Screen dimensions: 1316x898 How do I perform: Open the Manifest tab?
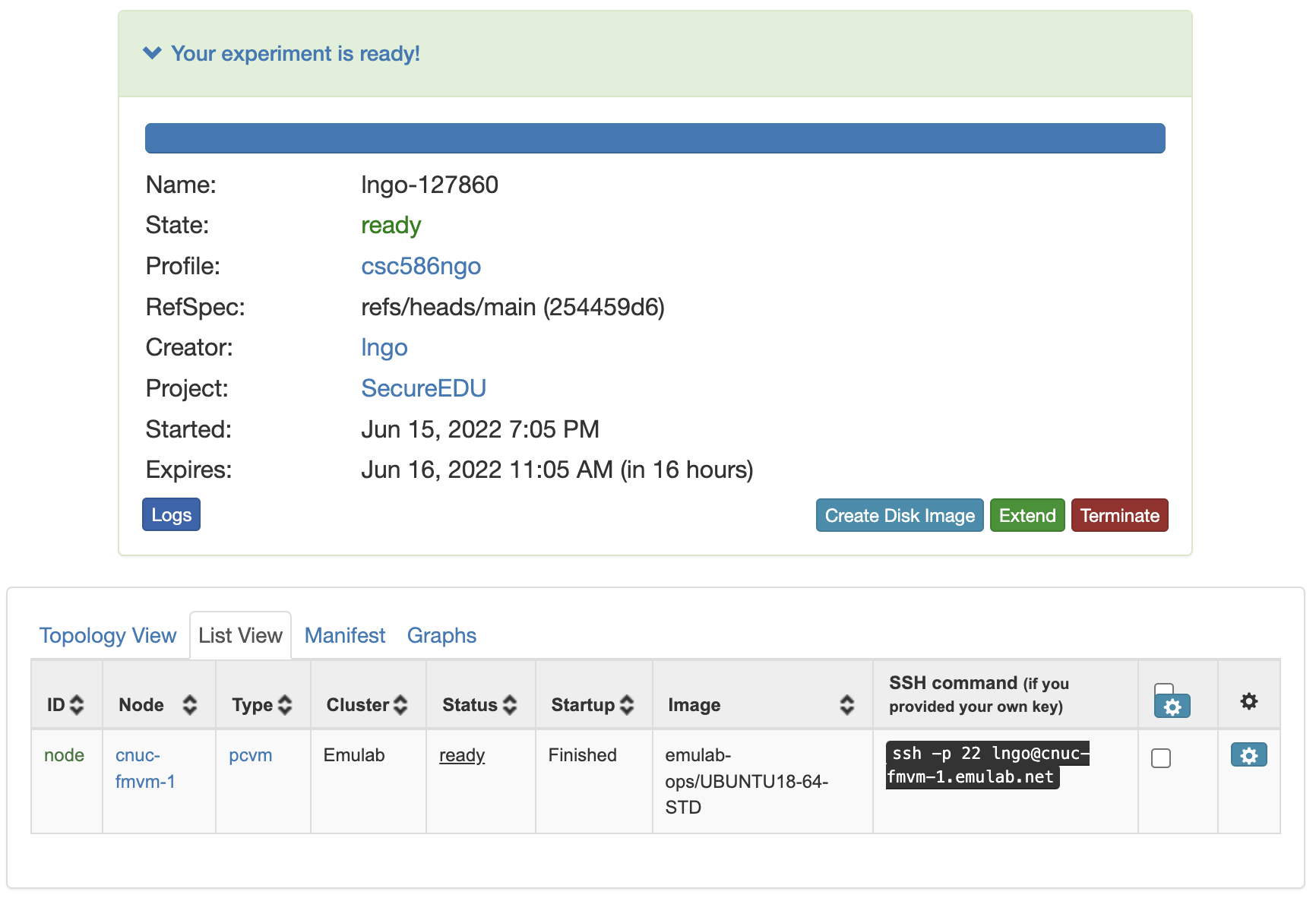[x=344, y=636]
